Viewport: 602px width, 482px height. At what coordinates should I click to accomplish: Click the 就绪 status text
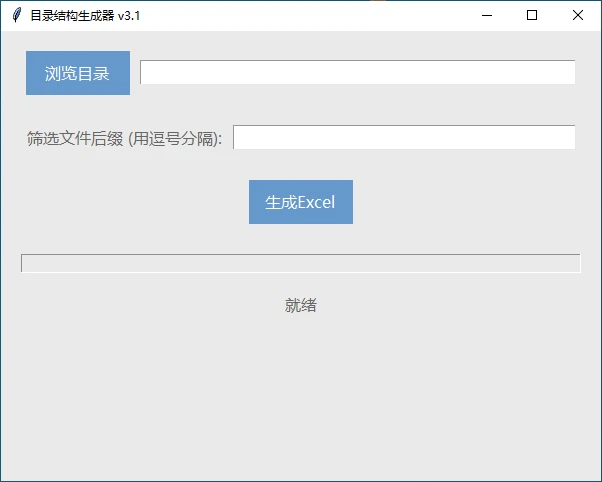point(300,306)
